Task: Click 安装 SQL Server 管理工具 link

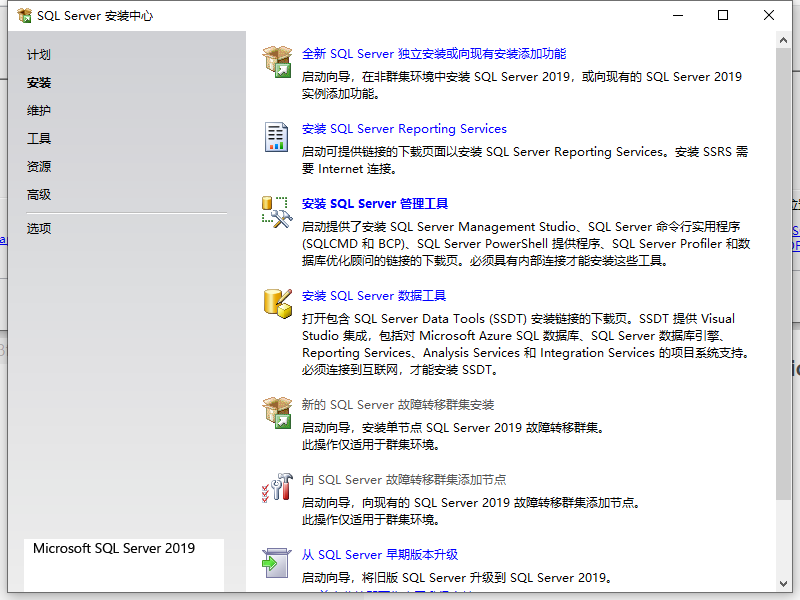Action: [375, 204]
